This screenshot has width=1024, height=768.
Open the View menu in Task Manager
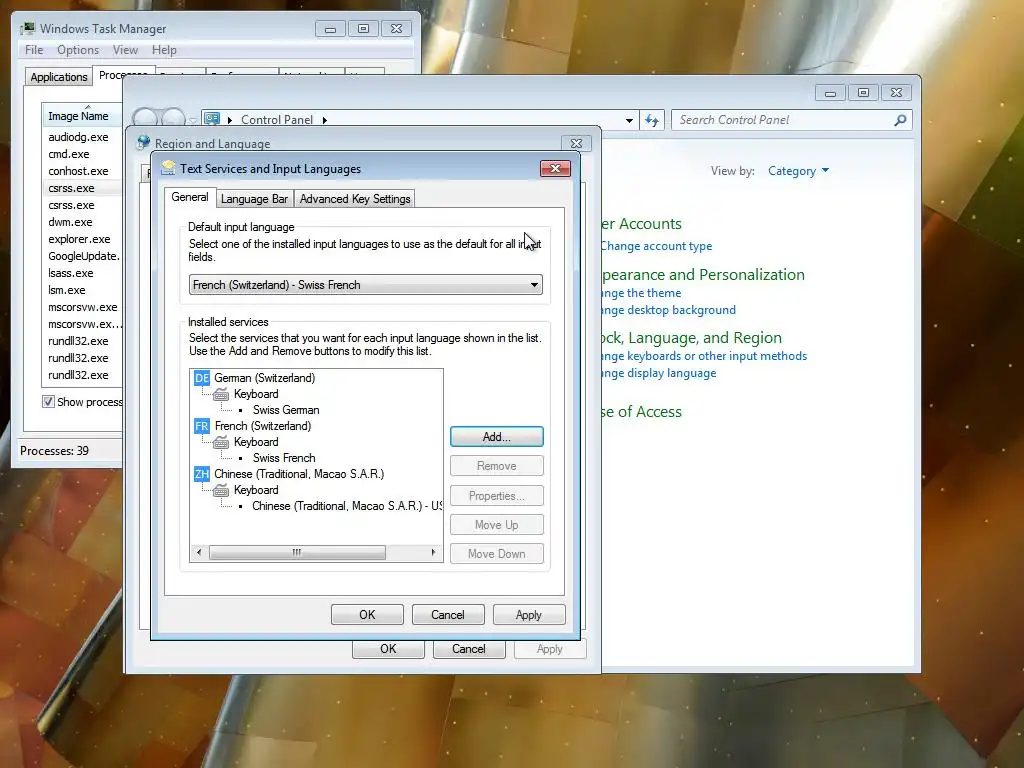click(125, 50)
